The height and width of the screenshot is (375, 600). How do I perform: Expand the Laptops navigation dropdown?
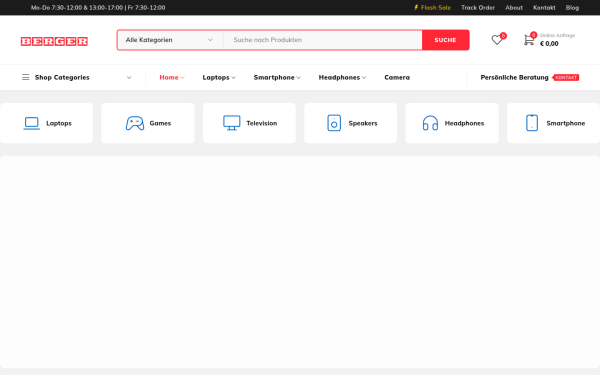point(219,77)
